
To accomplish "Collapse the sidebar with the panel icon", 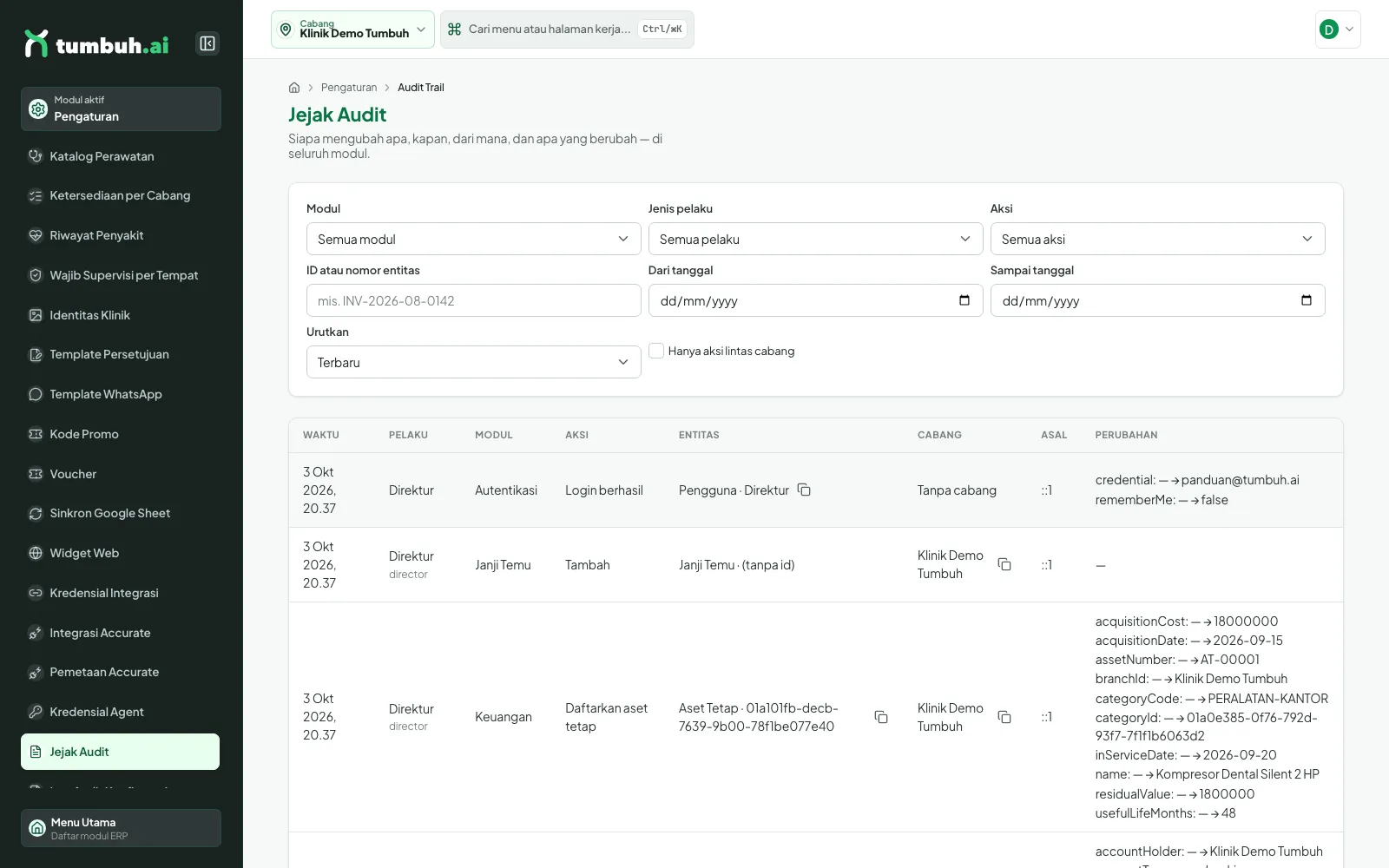I will pos(207,43).
